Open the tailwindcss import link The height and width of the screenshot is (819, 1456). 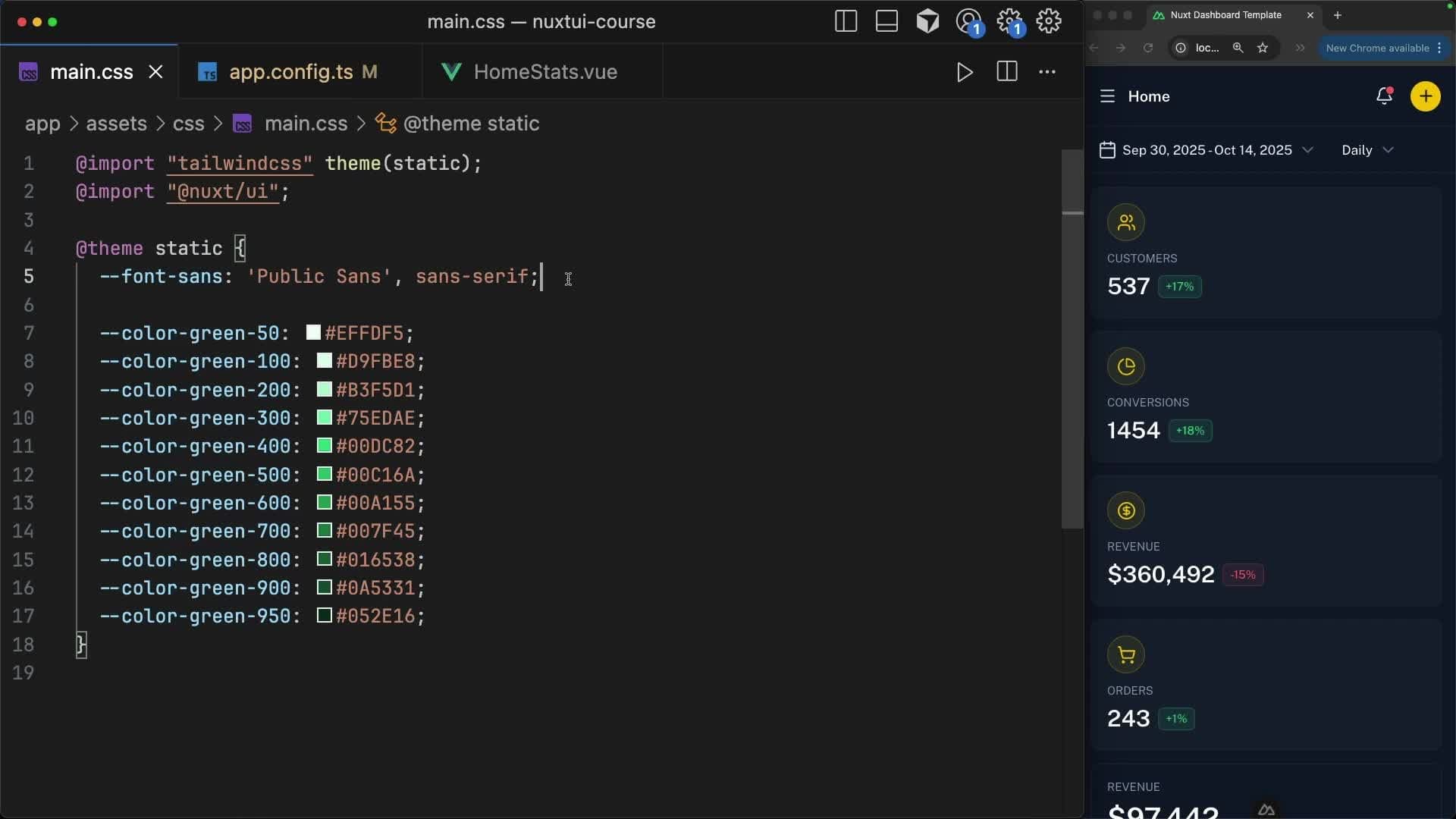pos(240,164)
